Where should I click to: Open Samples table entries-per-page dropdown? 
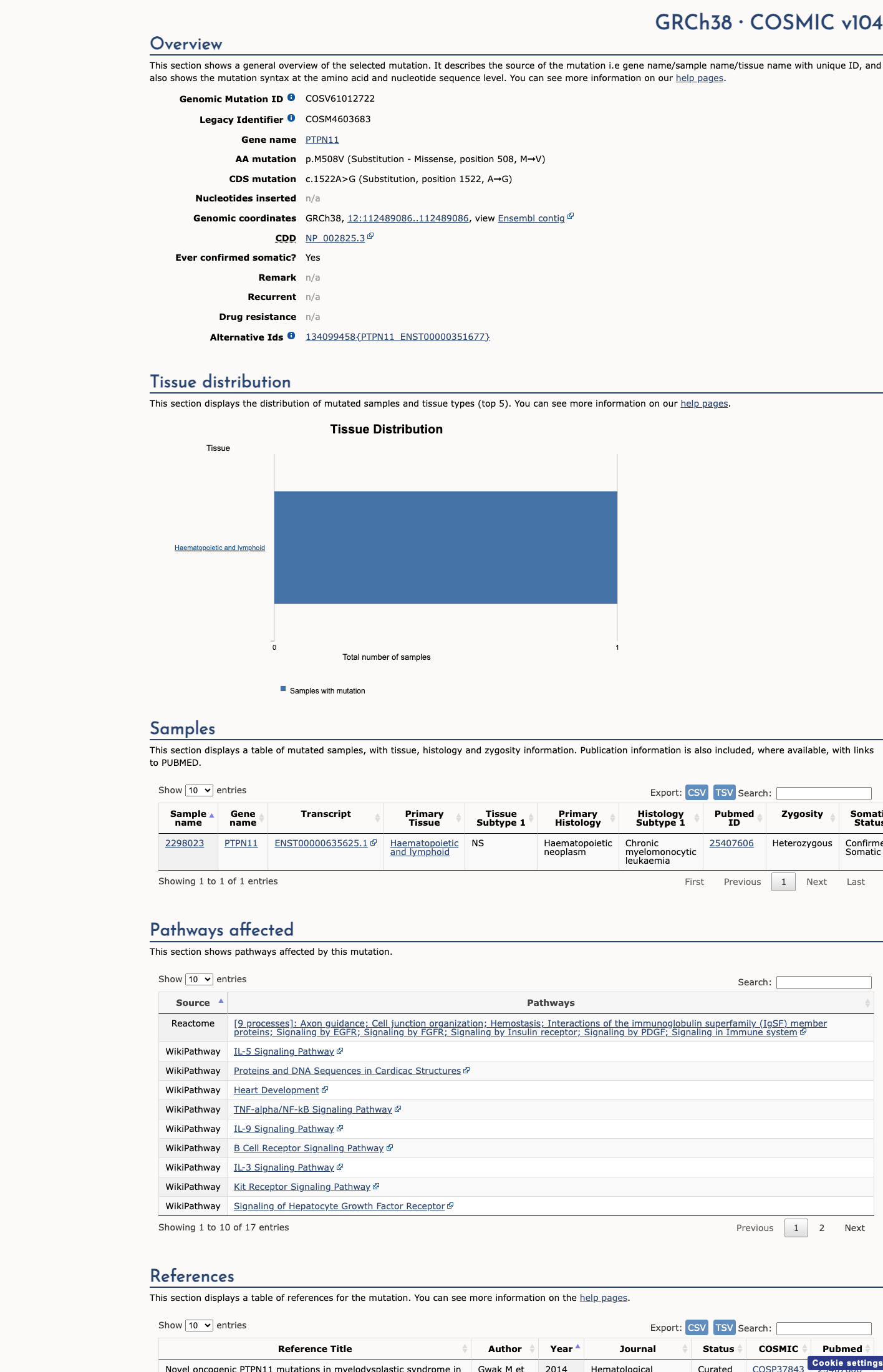200,790
